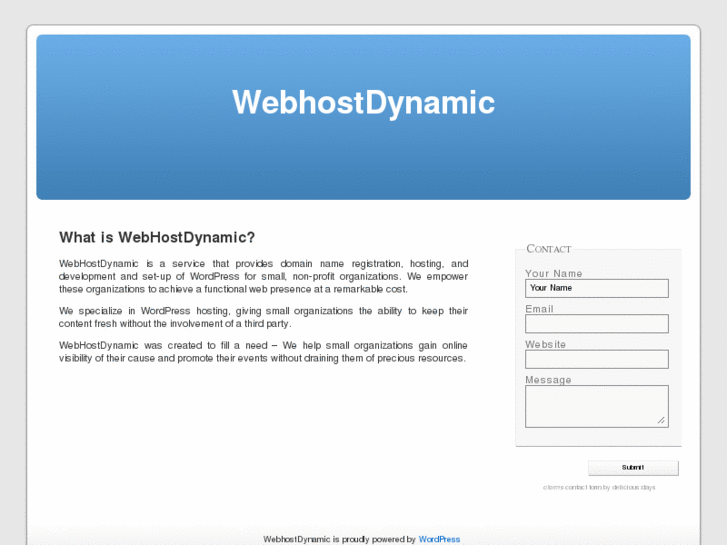The width and height of the screenshot is (727, 545).
Task: Click 'WebhostDynamic is proudly powered by' text
Action: [339, 539]
